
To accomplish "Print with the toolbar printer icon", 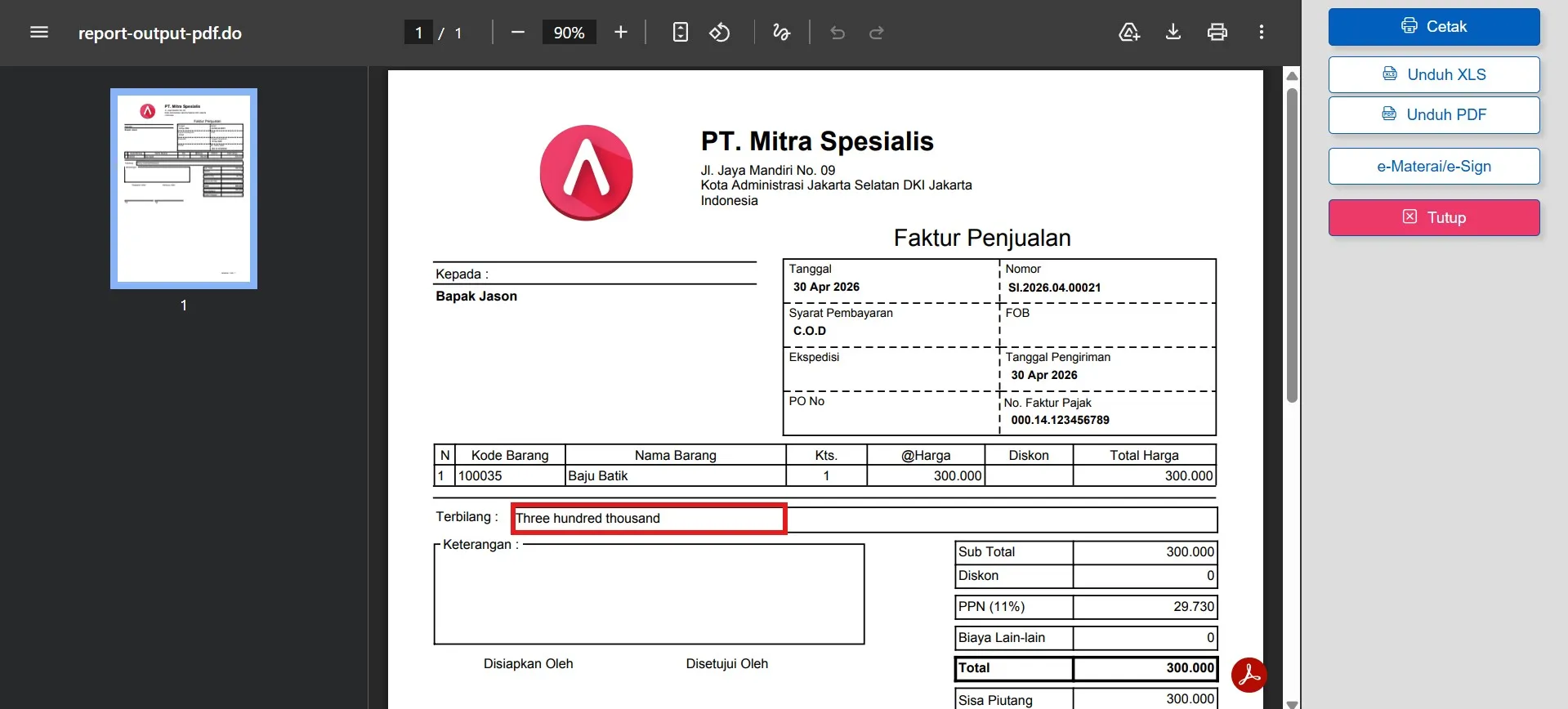I will [1217, 33].
